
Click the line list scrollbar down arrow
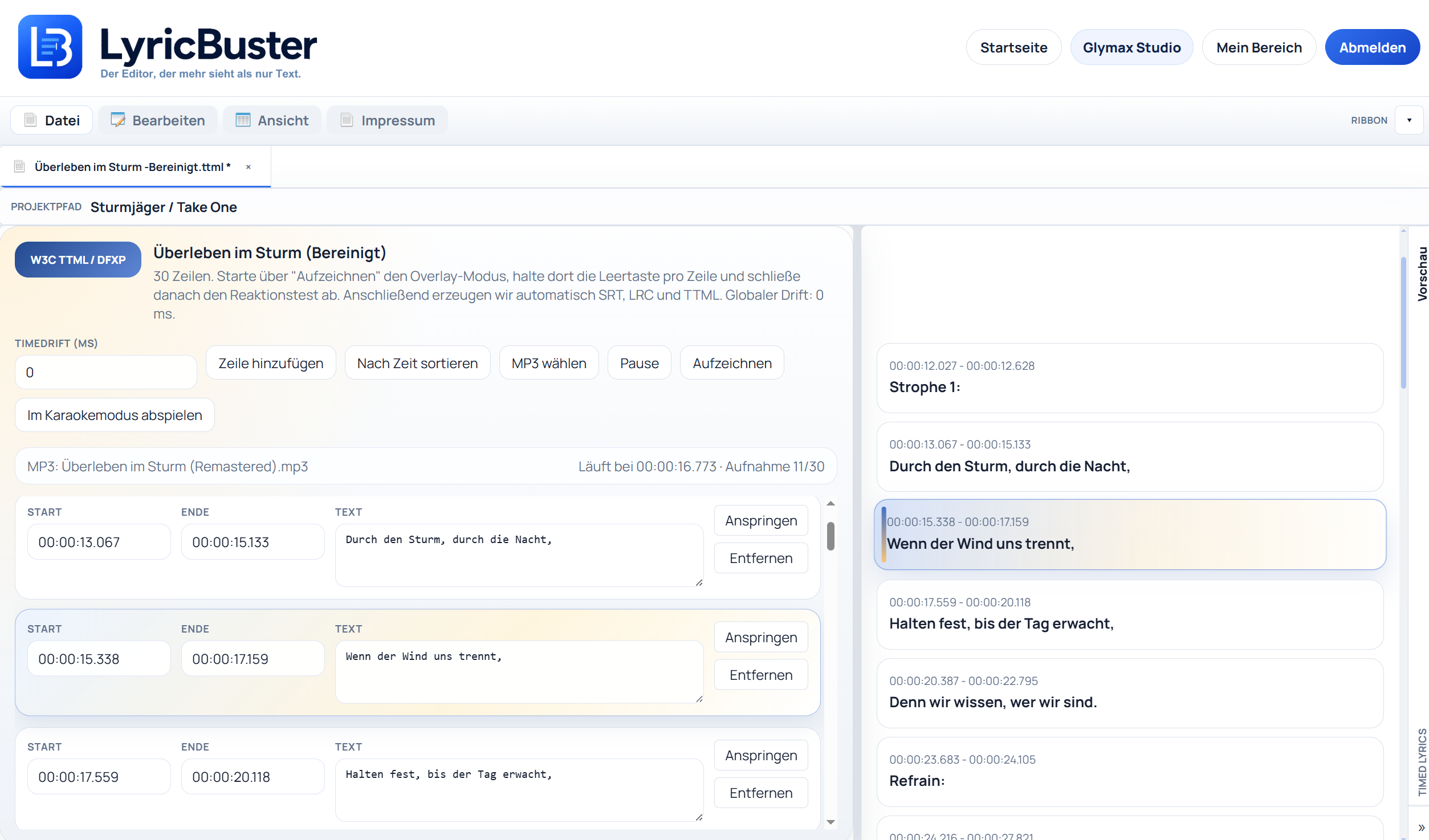830,822
